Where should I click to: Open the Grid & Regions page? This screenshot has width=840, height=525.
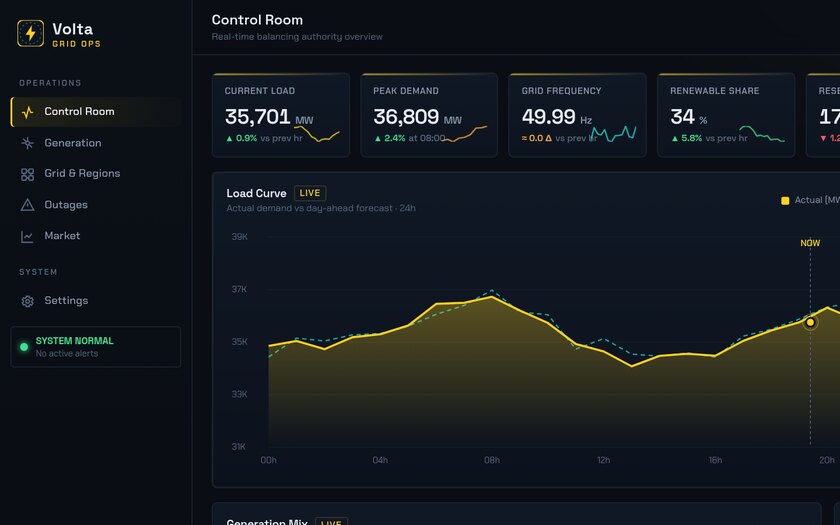point(96,174)
